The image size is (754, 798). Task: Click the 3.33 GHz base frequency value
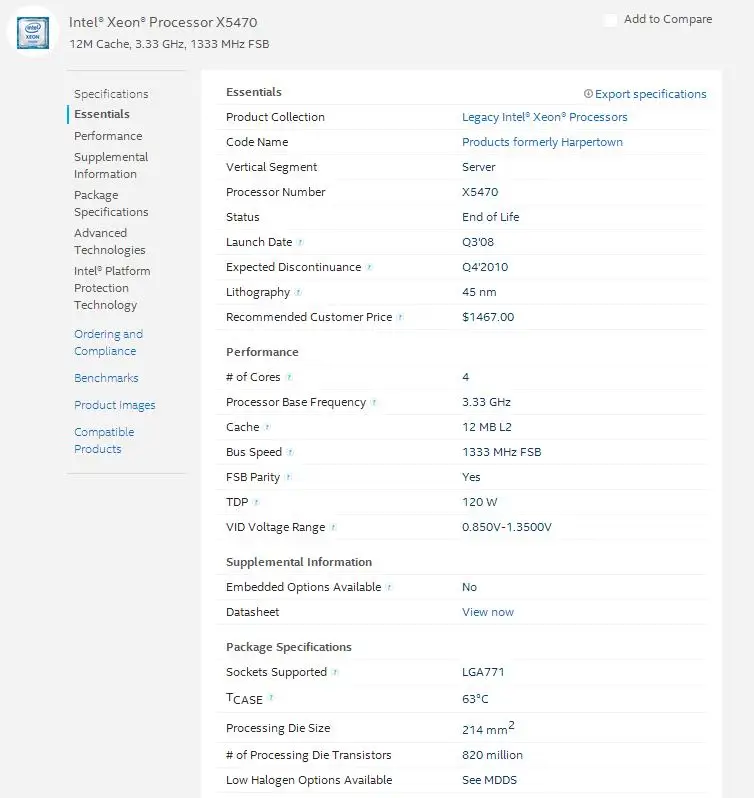pyautogui.click(x=486, y=402)
